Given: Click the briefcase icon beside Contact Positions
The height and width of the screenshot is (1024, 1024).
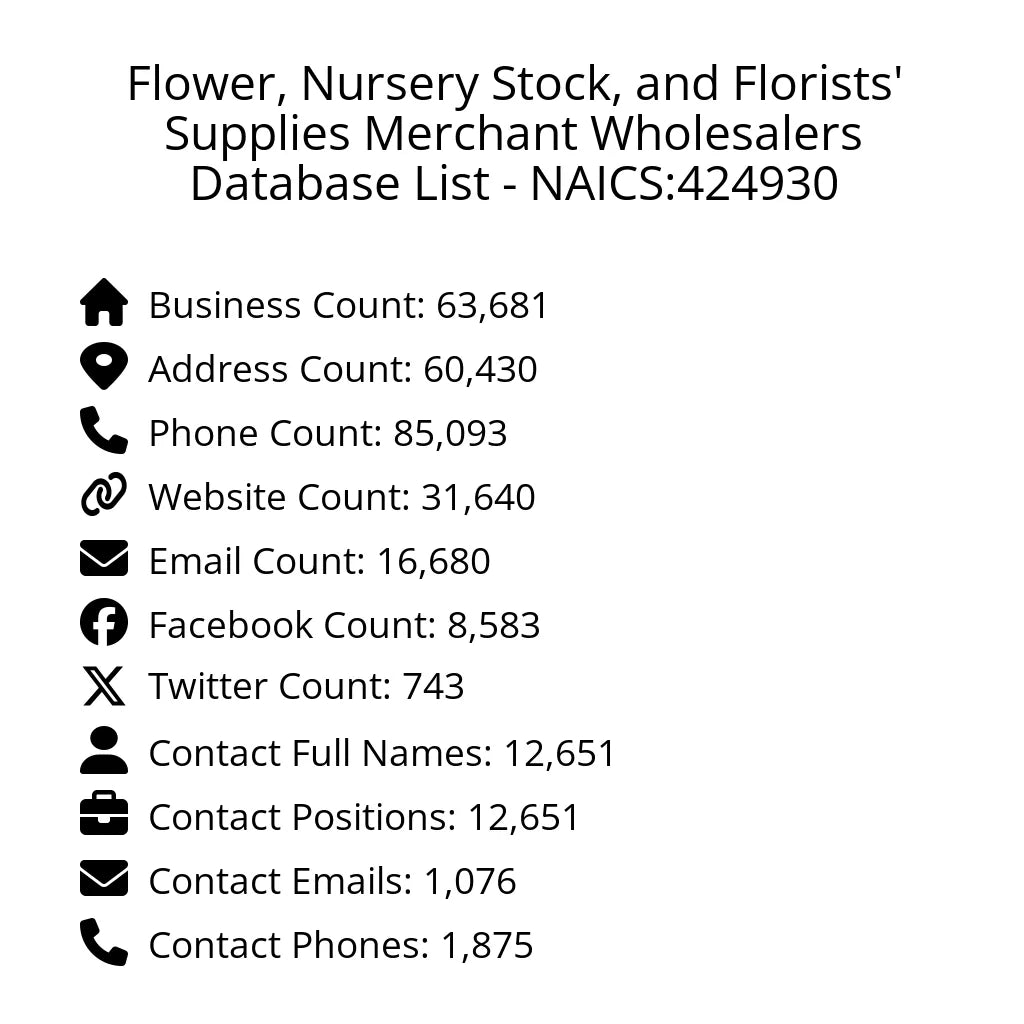Looking at the screenshot, I should [104, 815].
